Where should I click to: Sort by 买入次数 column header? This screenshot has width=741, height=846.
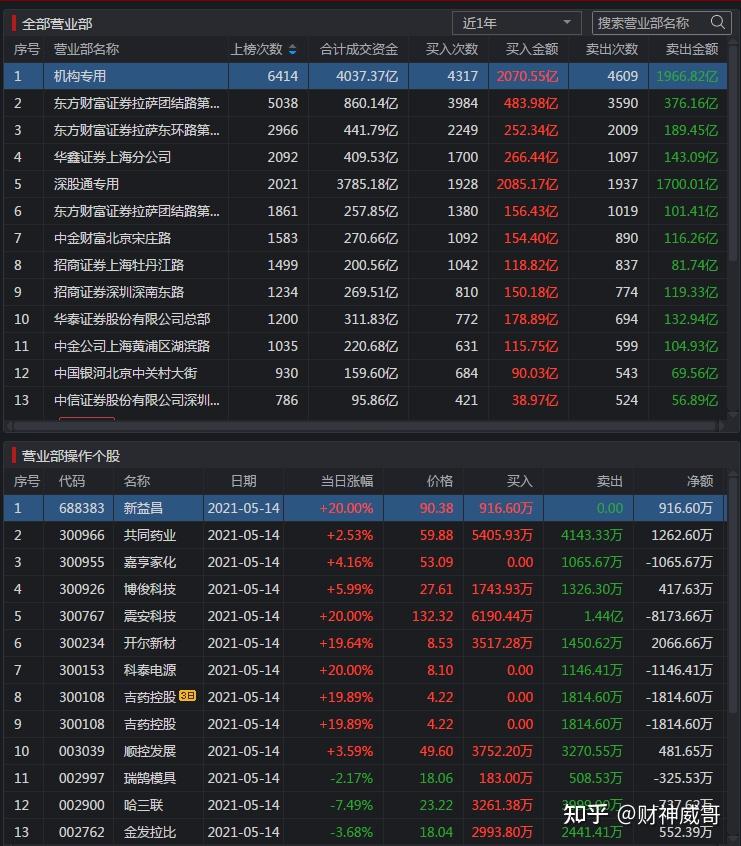(452, 50)
